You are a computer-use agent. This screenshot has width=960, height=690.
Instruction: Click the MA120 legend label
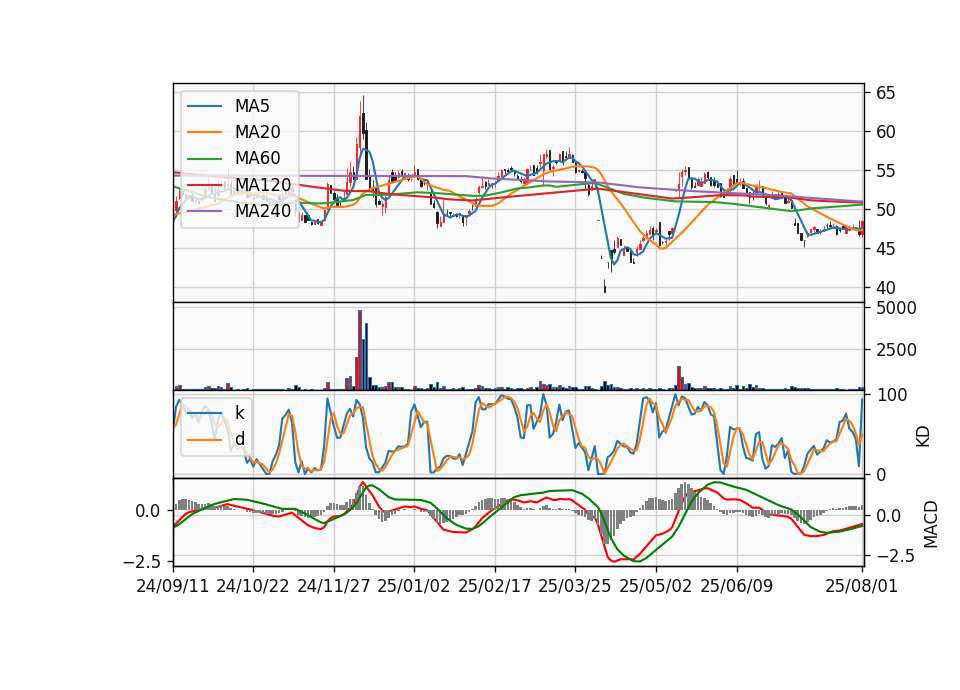(263, 184)
